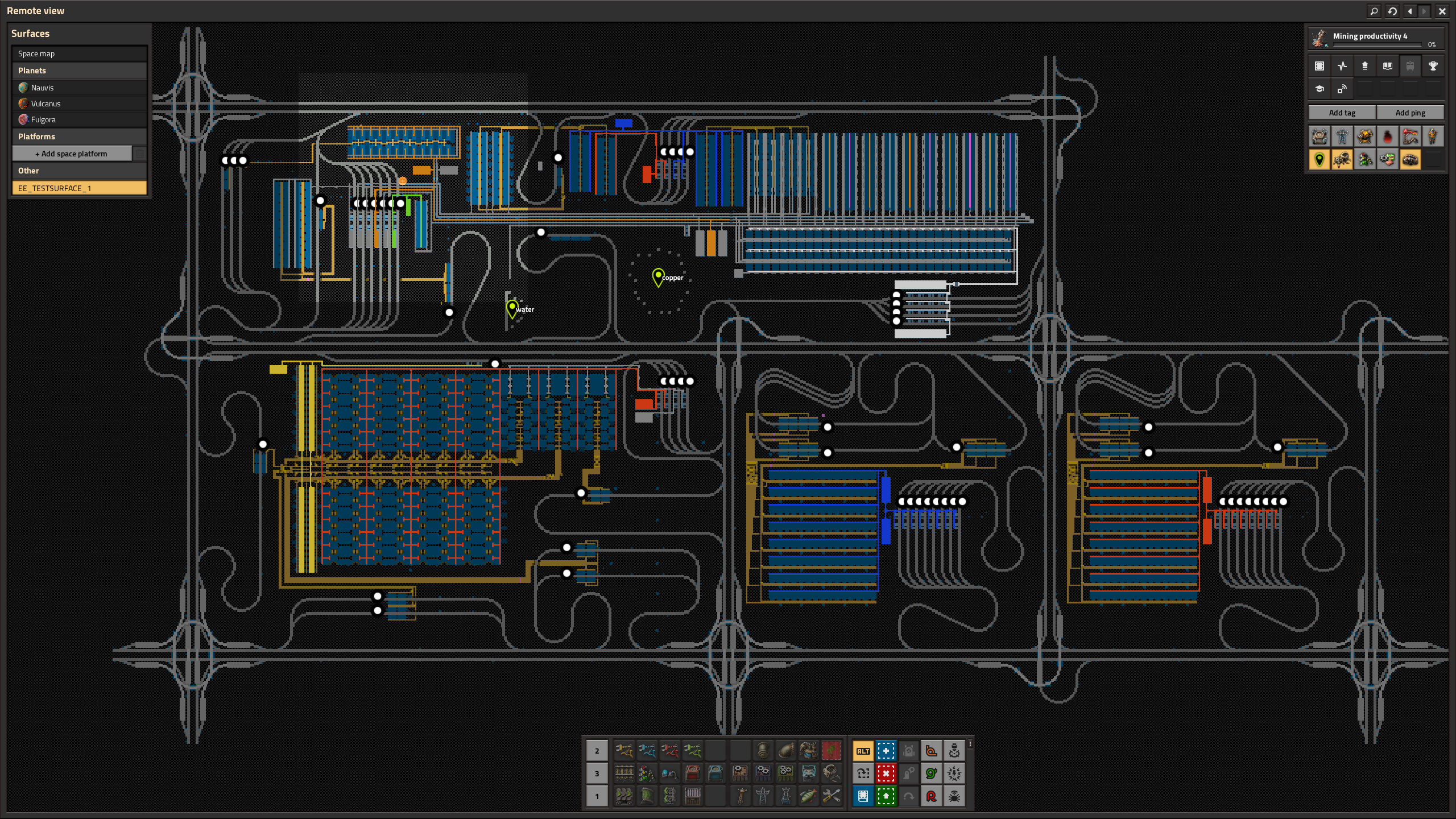
Task: Toggle electric network overlay (power pole icon)
Action: pyautogui.click(x=1342, y=136)
